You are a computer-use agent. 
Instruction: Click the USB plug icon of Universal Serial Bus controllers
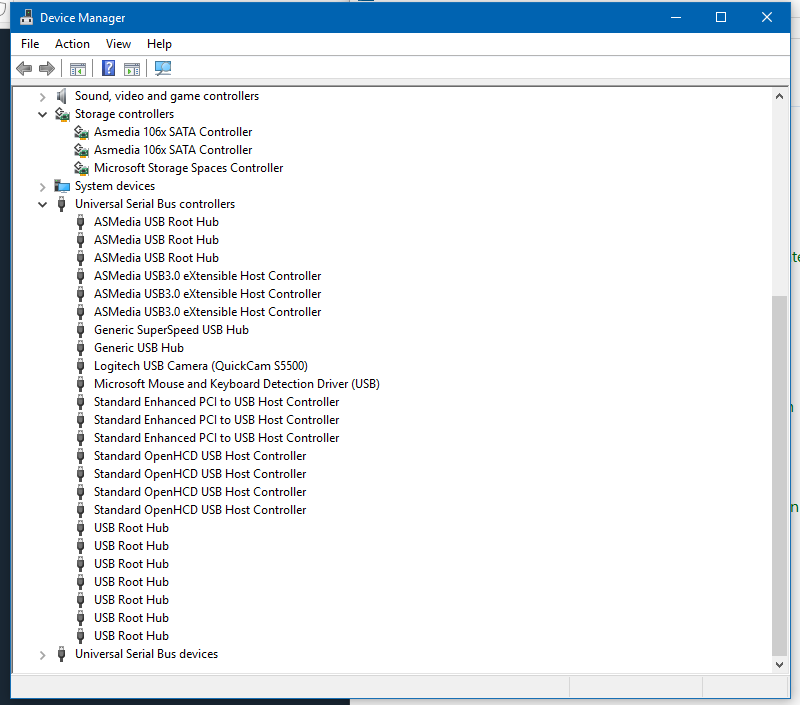62,204
